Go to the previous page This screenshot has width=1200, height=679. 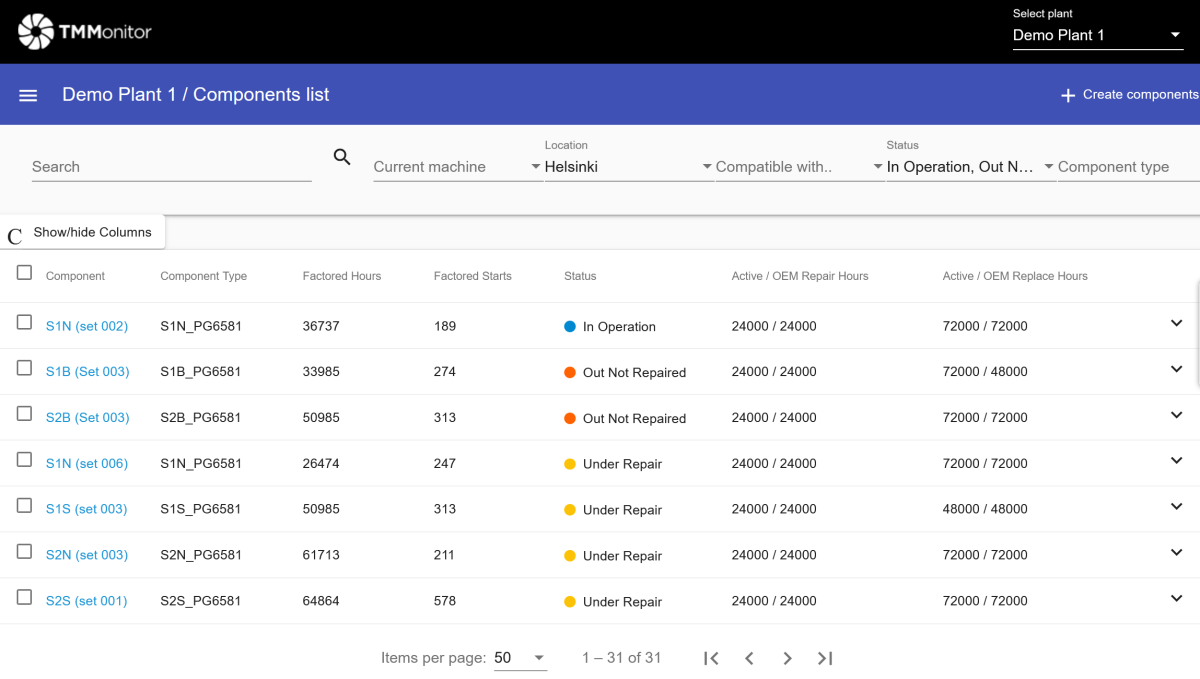point(749,658)
